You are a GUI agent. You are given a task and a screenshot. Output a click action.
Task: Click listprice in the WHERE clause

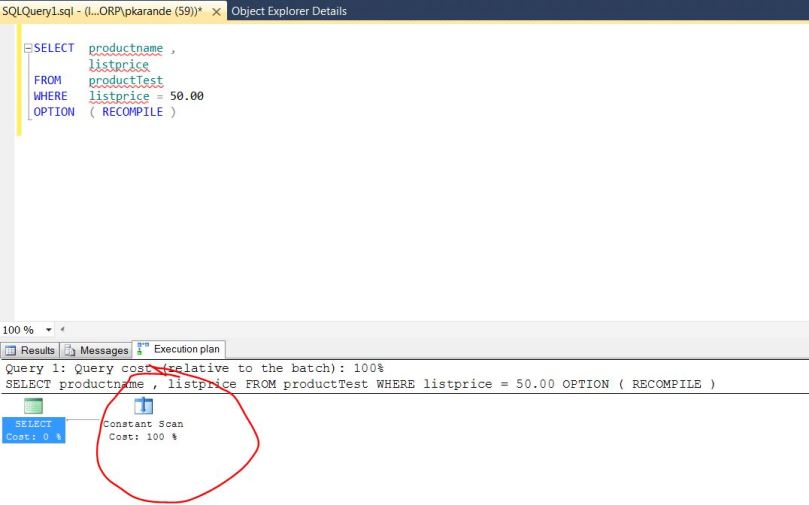(x=119, y=96)
